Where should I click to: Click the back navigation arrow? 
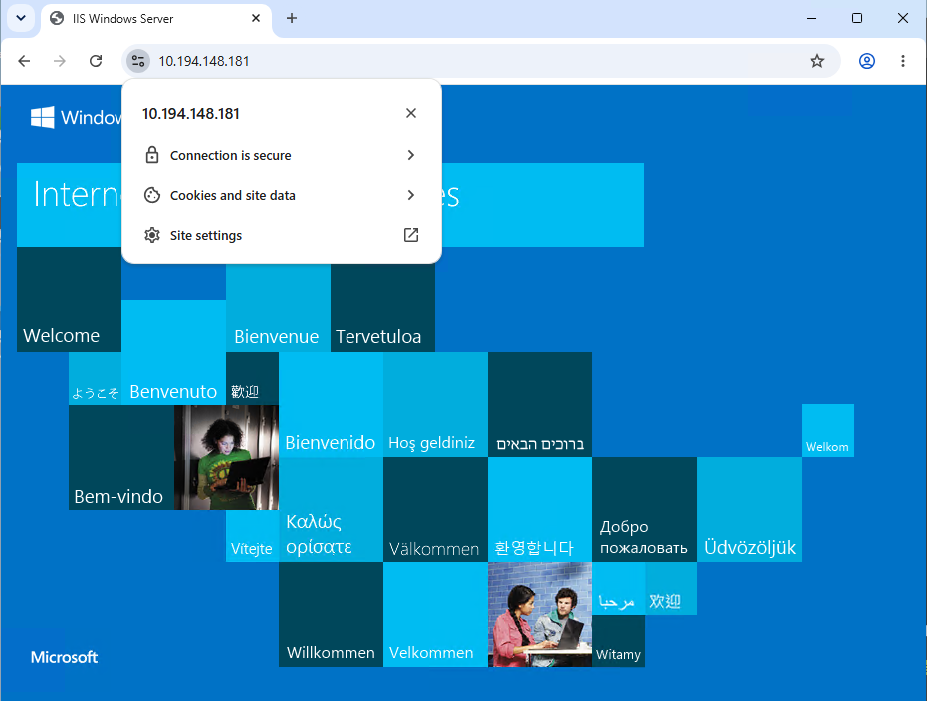(24, 61)
